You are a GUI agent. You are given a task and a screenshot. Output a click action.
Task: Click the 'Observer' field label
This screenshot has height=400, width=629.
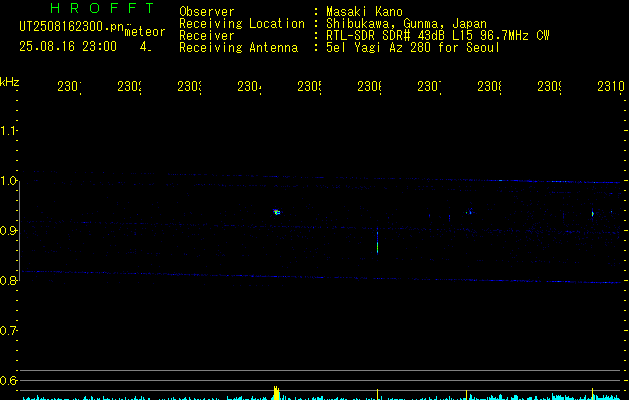pyautogui.click(x=207, y=11)
